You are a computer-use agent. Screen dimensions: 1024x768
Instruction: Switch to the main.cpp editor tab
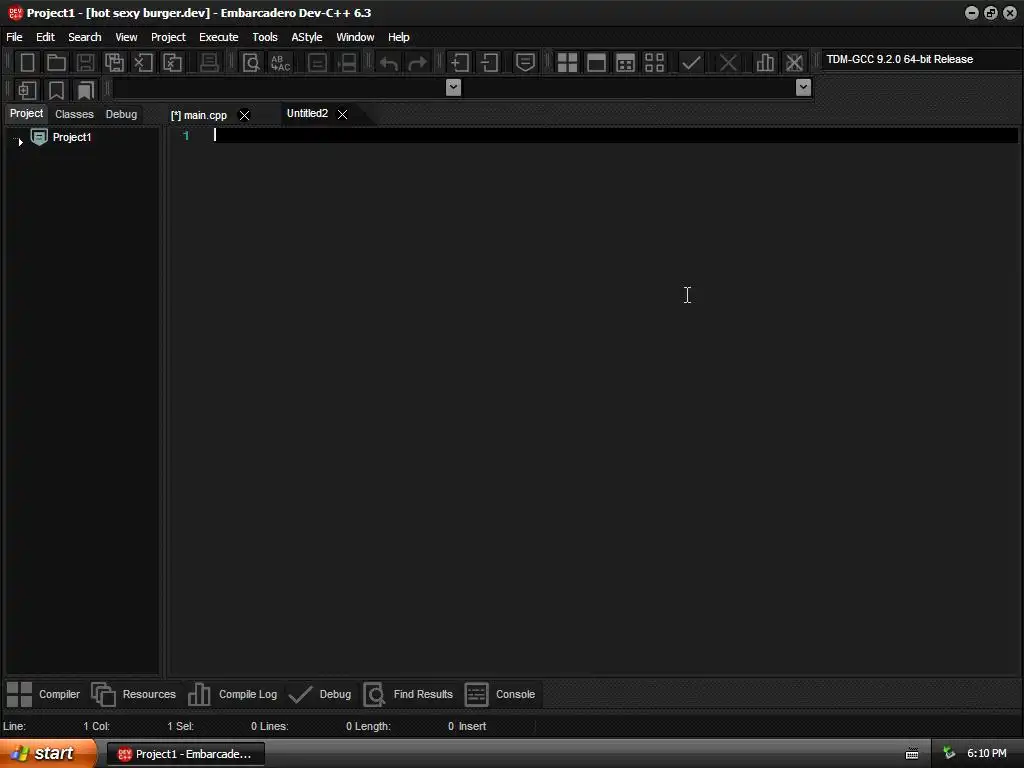[199, 116]
